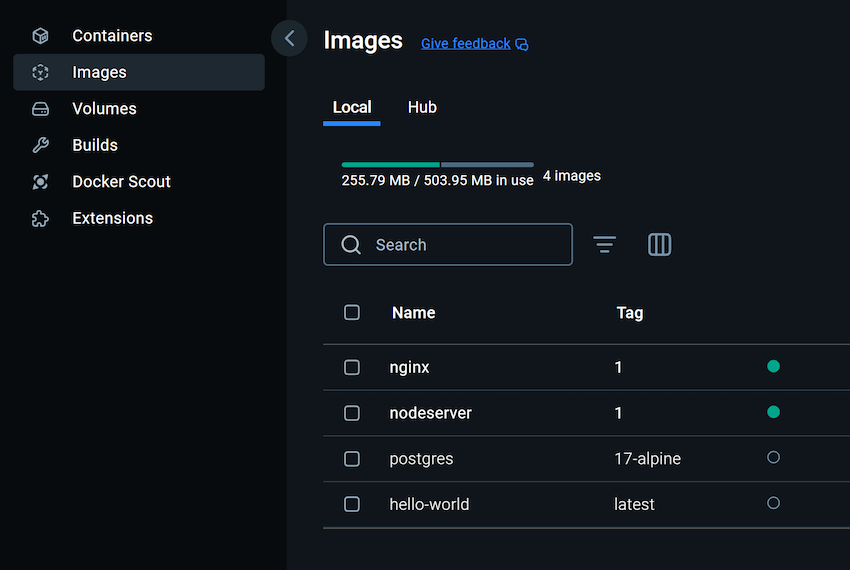Follow the Give feedback link
This screenshot has height=570, width=850.
466,43
